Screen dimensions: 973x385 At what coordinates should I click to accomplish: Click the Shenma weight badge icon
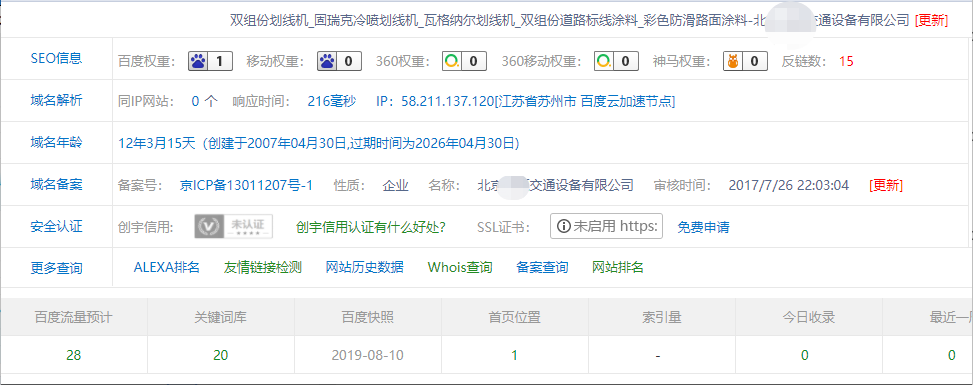click(x=745, y=61)
